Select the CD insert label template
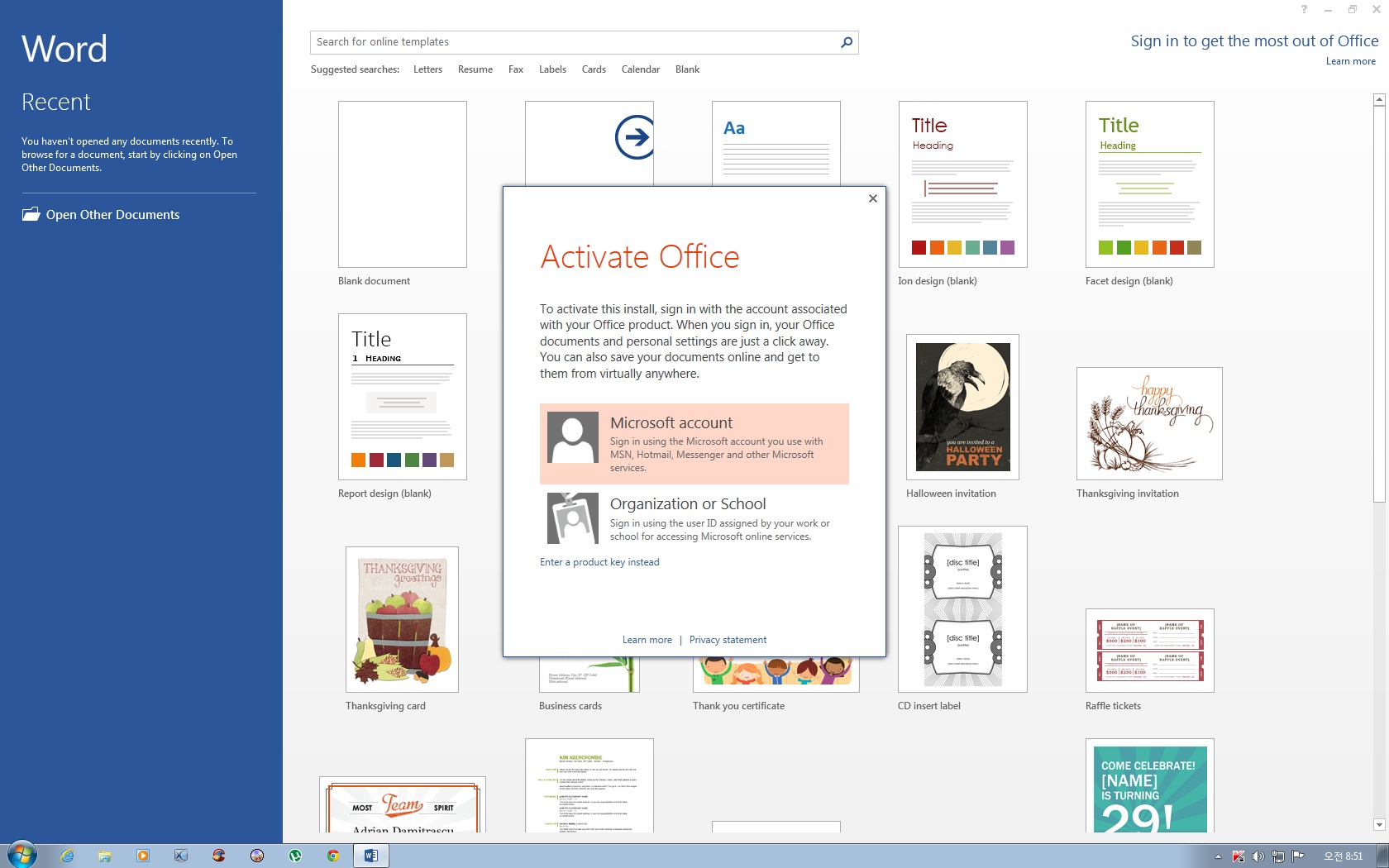 tap(962, 609)
